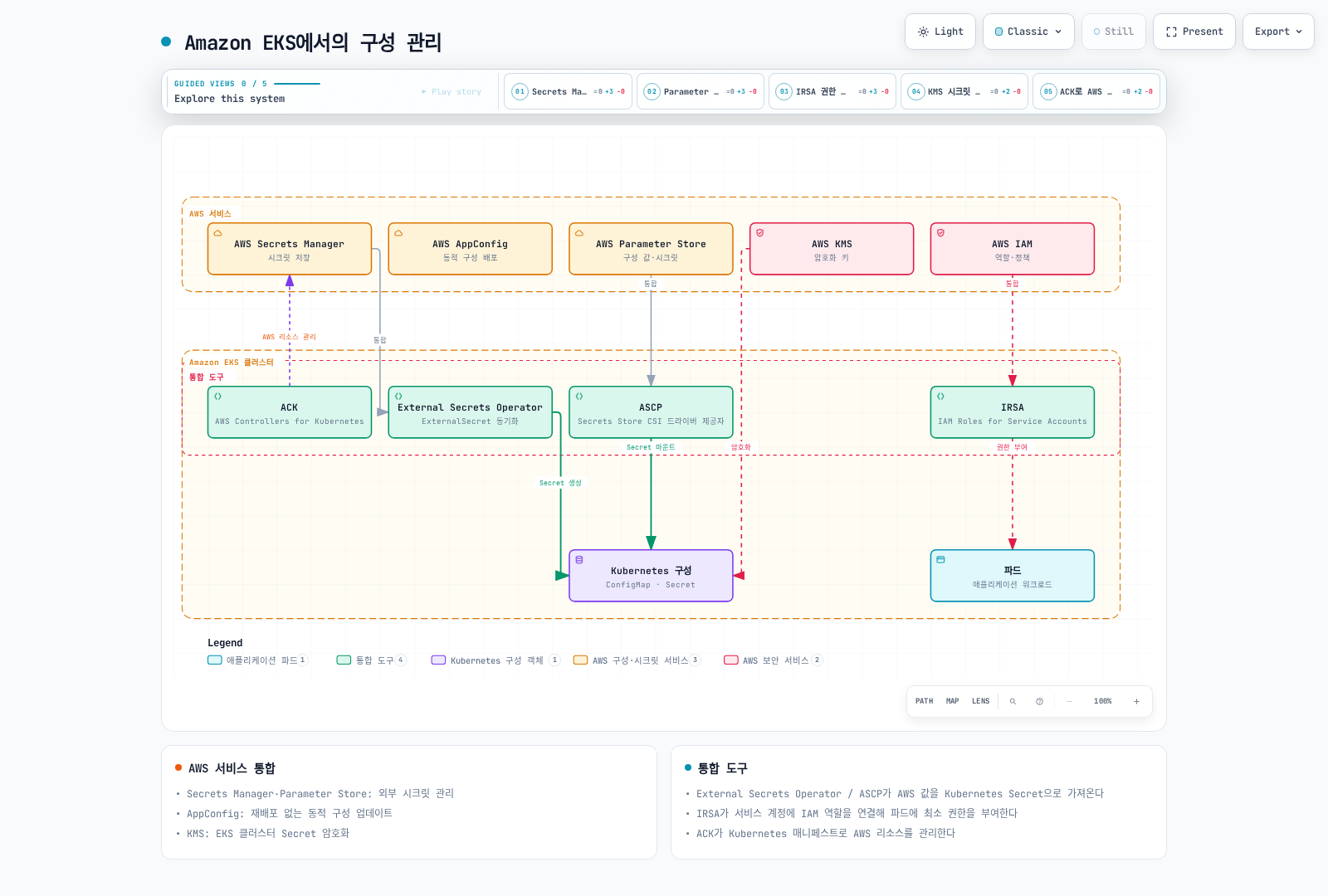
Task: Click the AWS 리소스 관리 edge label
Action: coord(289,337)
